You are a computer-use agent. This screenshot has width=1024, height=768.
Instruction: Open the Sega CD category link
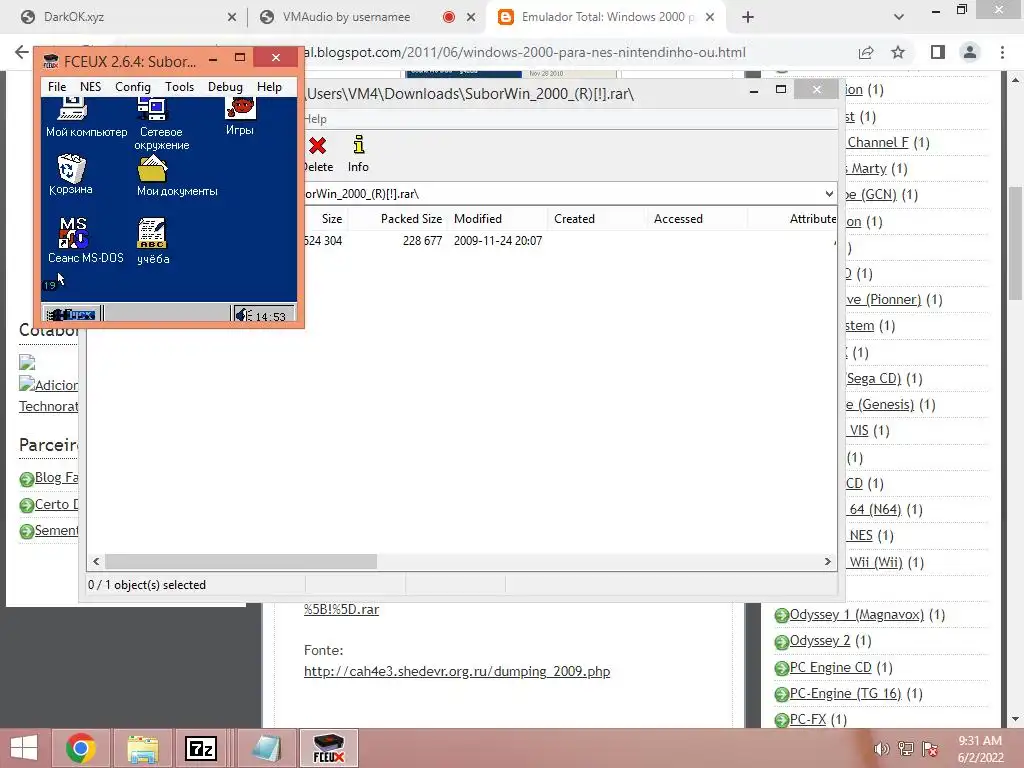pyautogui.click(x=873, y=379)
